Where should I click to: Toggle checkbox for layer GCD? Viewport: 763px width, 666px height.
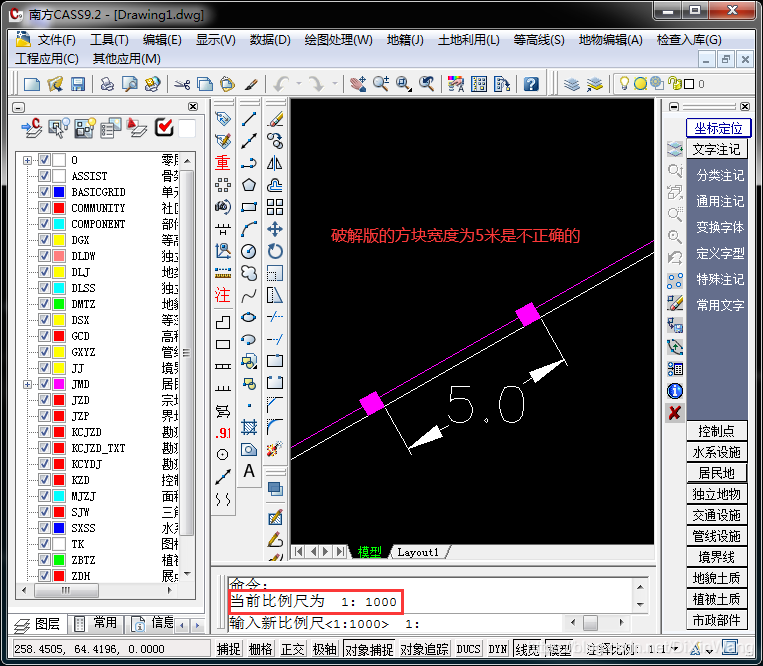44,336
